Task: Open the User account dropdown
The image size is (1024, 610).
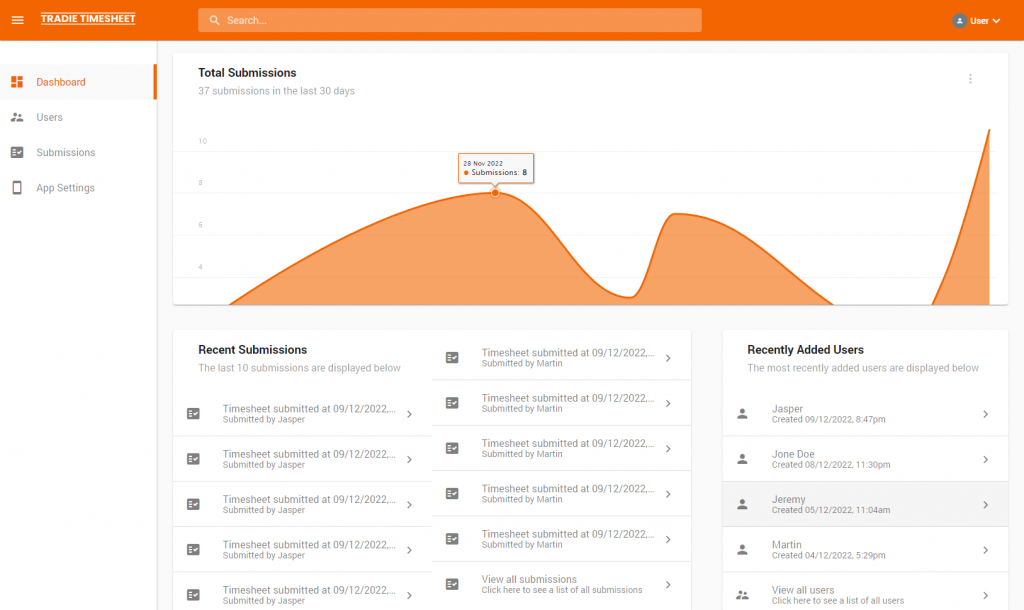Action: 976,19
